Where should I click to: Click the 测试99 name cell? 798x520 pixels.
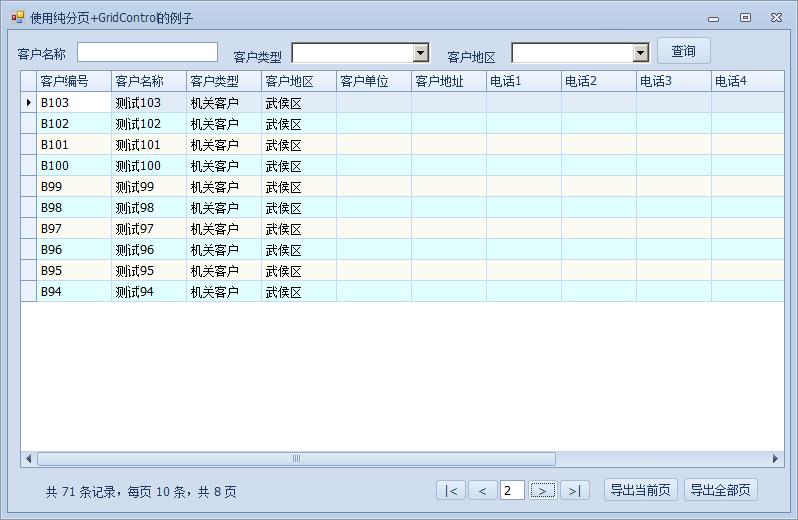[x=149, y=187]
